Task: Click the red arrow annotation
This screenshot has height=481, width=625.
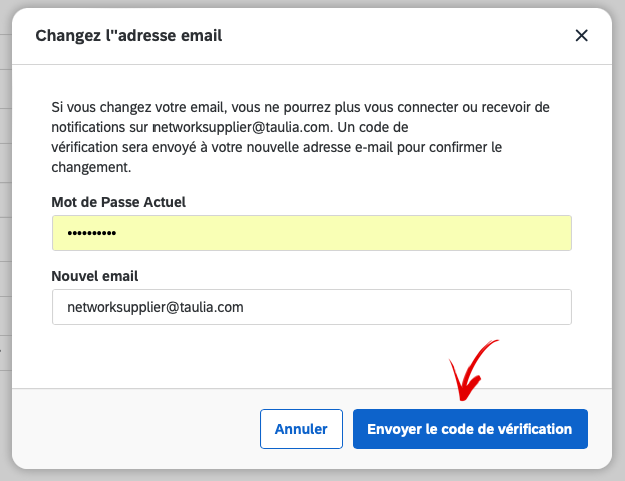Action: point(472,370)
